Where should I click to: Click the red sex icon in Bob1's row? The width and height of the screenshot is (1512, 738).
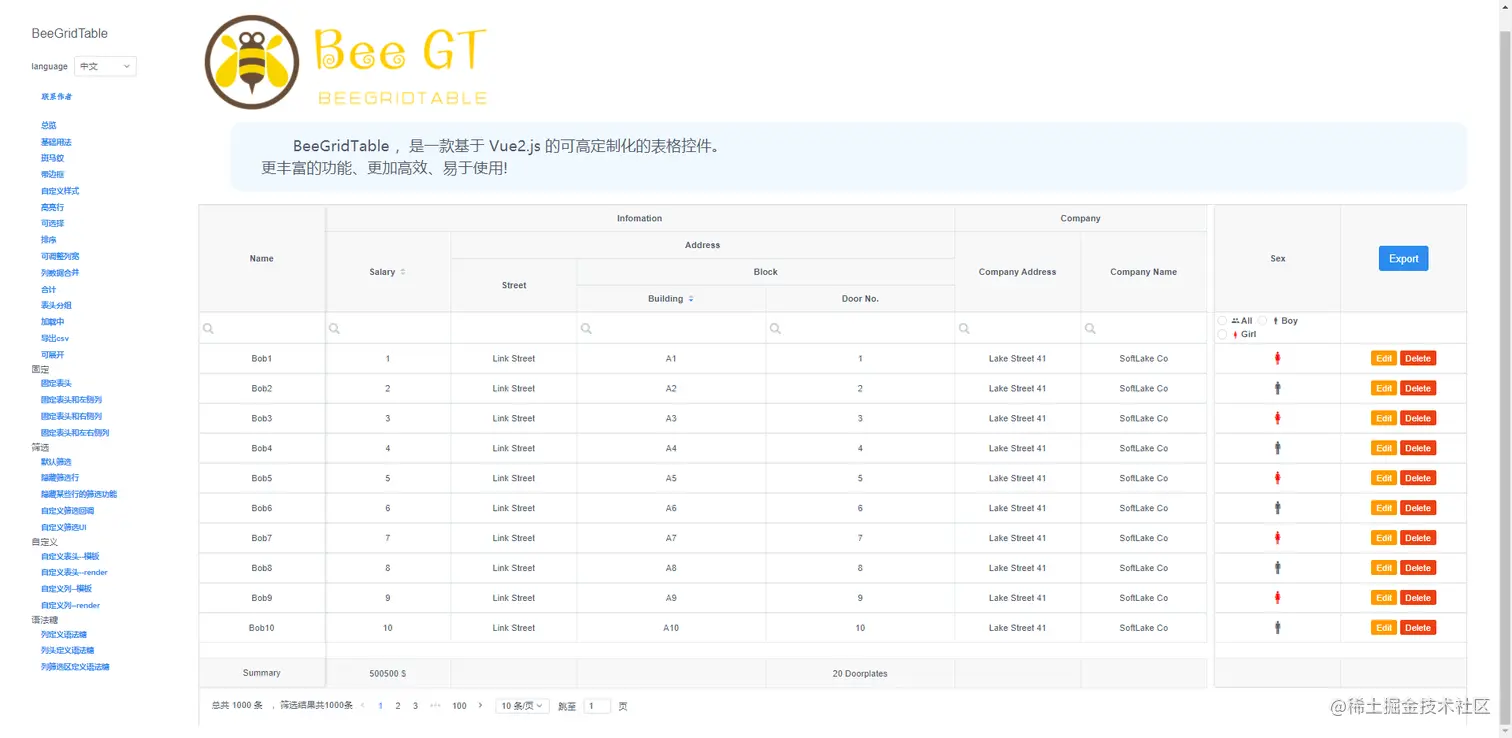coord(1277,358)
